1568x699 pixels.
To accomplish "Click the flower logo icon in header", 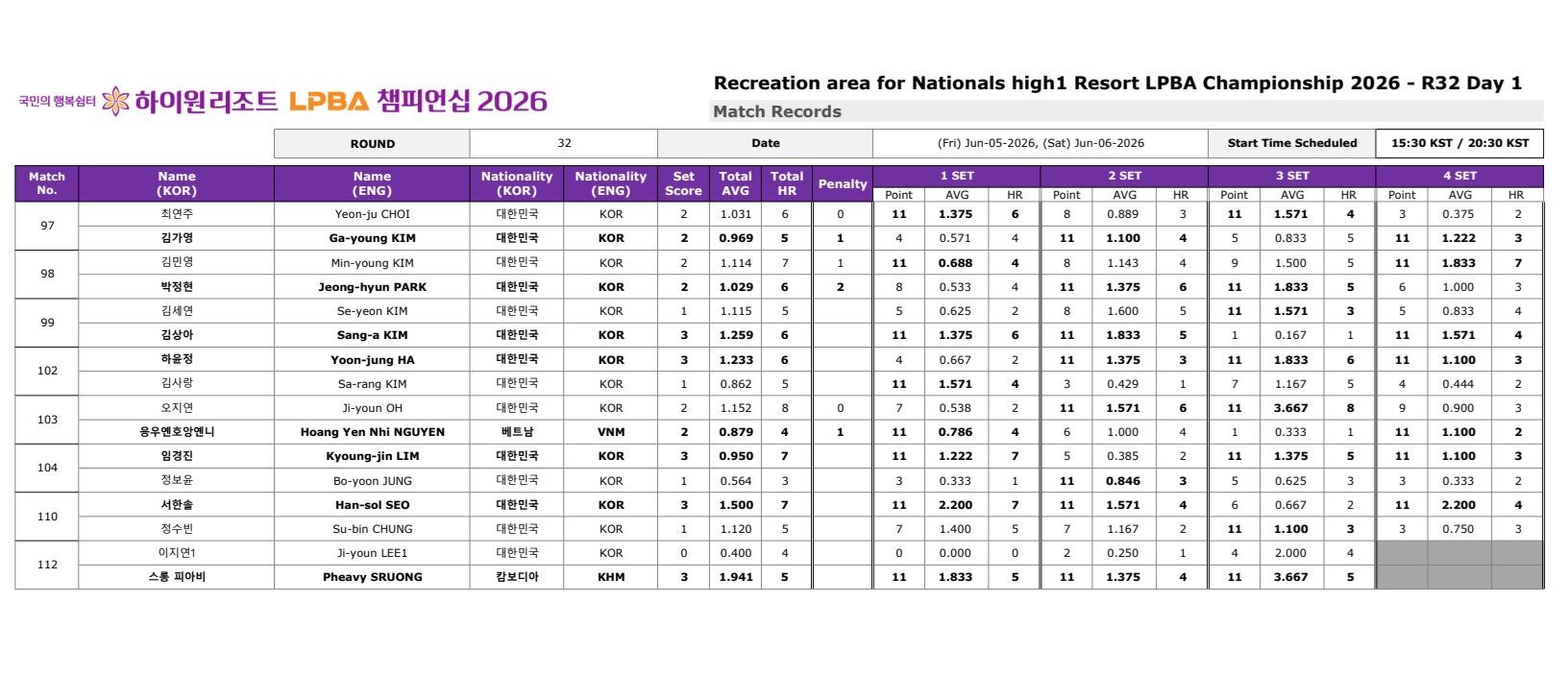I will (x=115, y=101).
